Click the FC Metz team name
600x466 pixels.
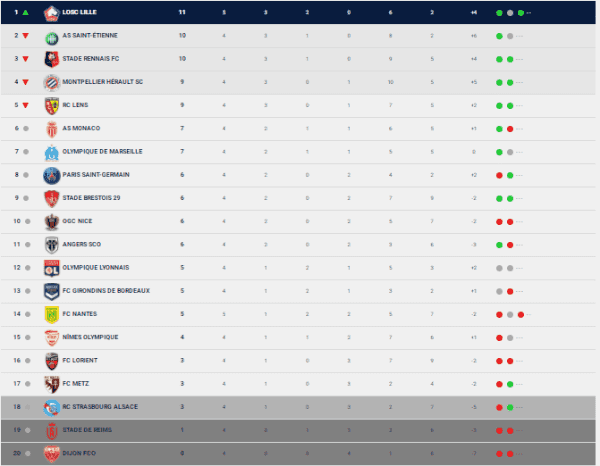coord(76,383)
